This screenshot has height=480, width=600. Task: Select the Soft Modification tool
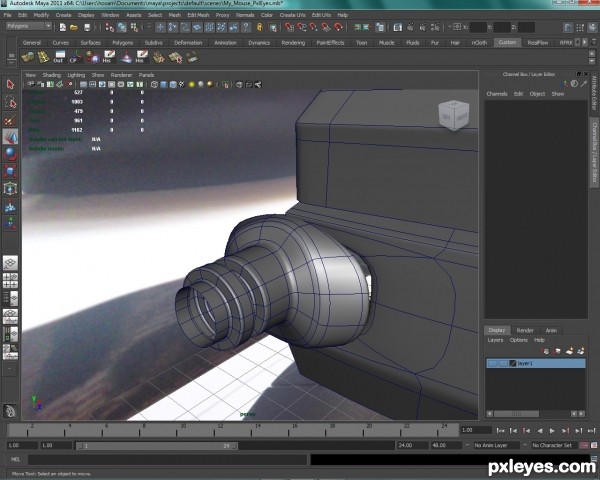coord(10,206)
